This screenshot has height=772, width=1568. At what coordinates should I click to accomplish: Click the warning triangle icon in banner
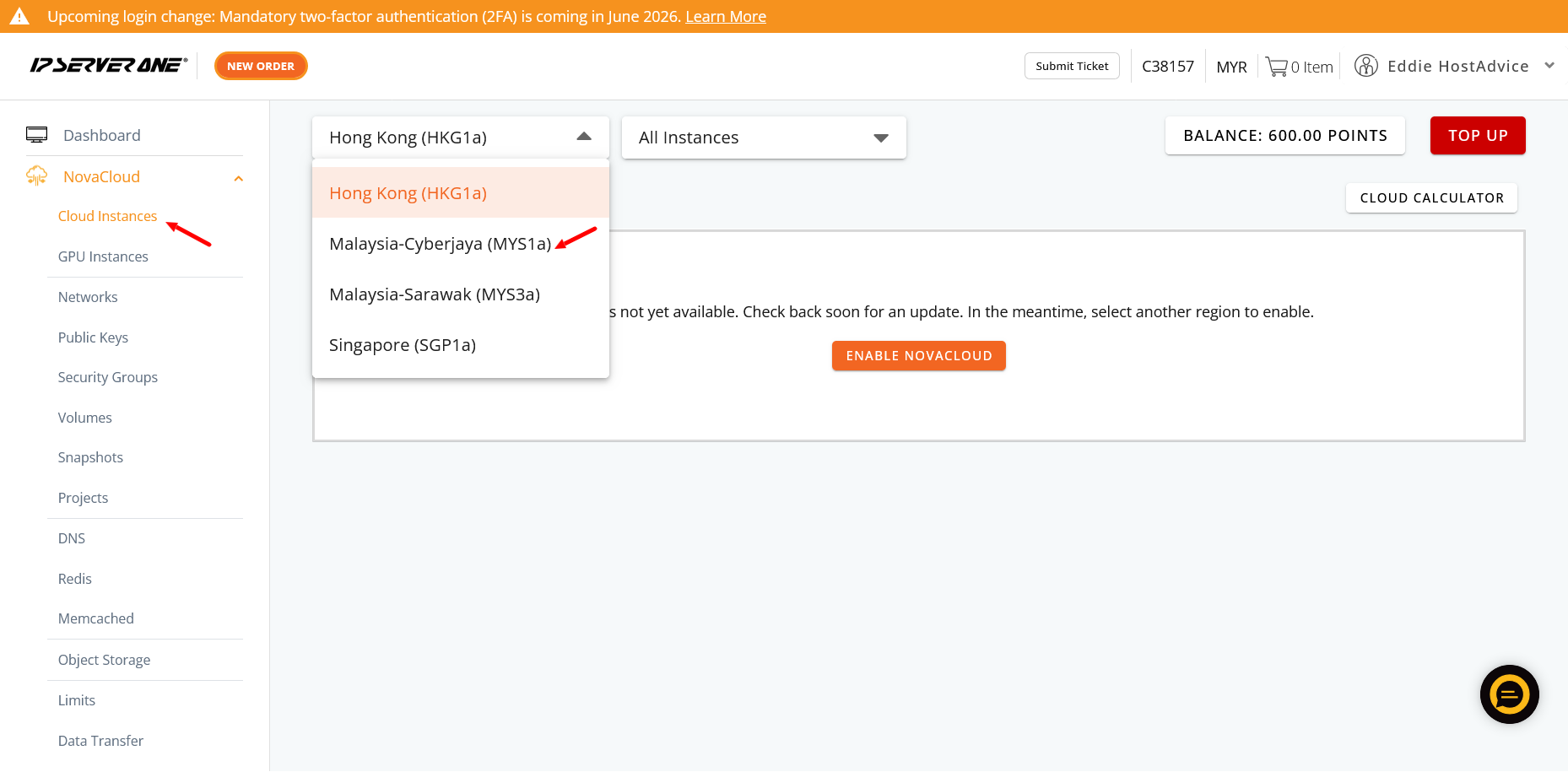[x=19, y=16]
